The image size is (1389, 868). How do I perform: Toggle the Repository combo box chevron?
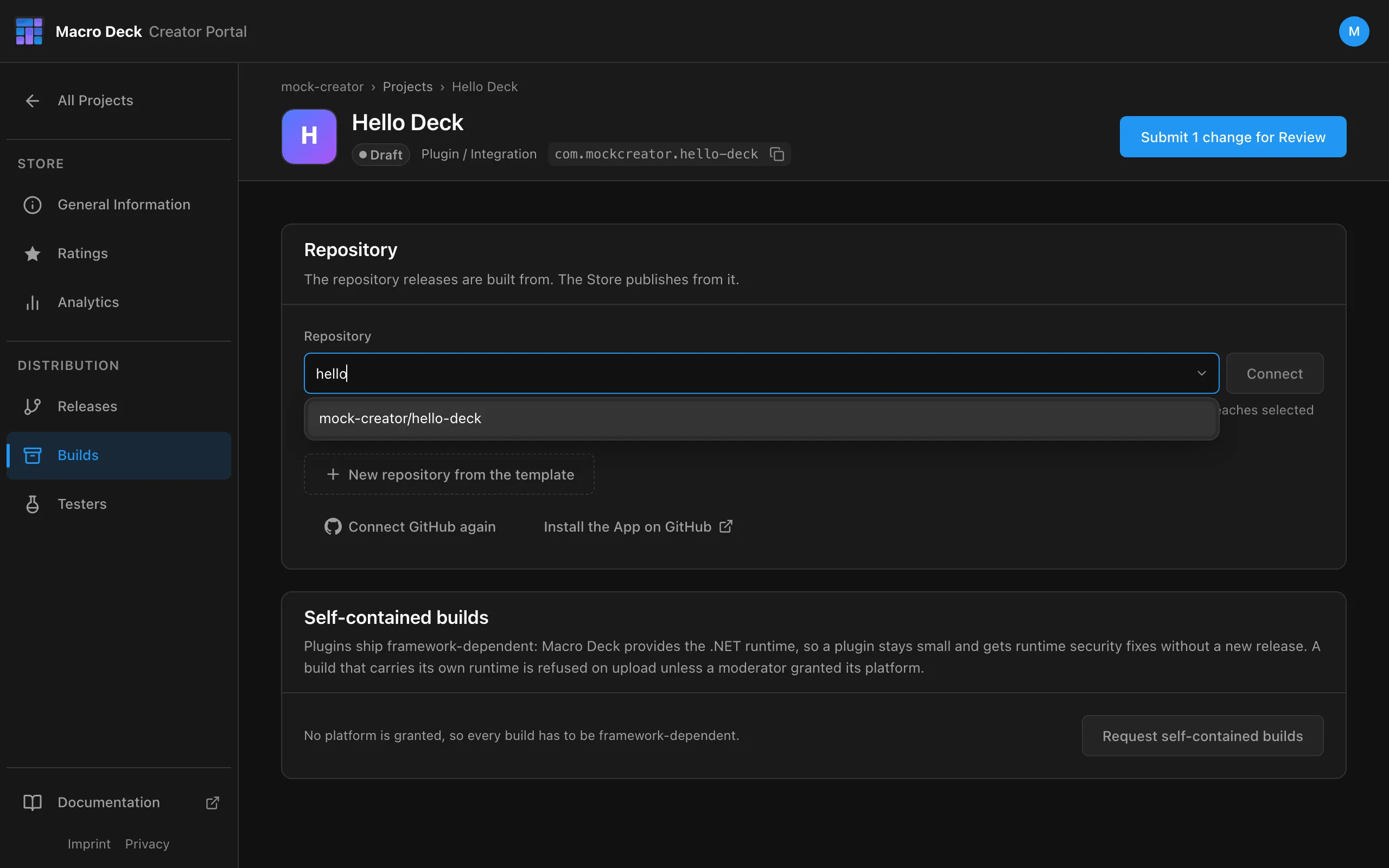pyautogui.click(x=1201, y=373)
